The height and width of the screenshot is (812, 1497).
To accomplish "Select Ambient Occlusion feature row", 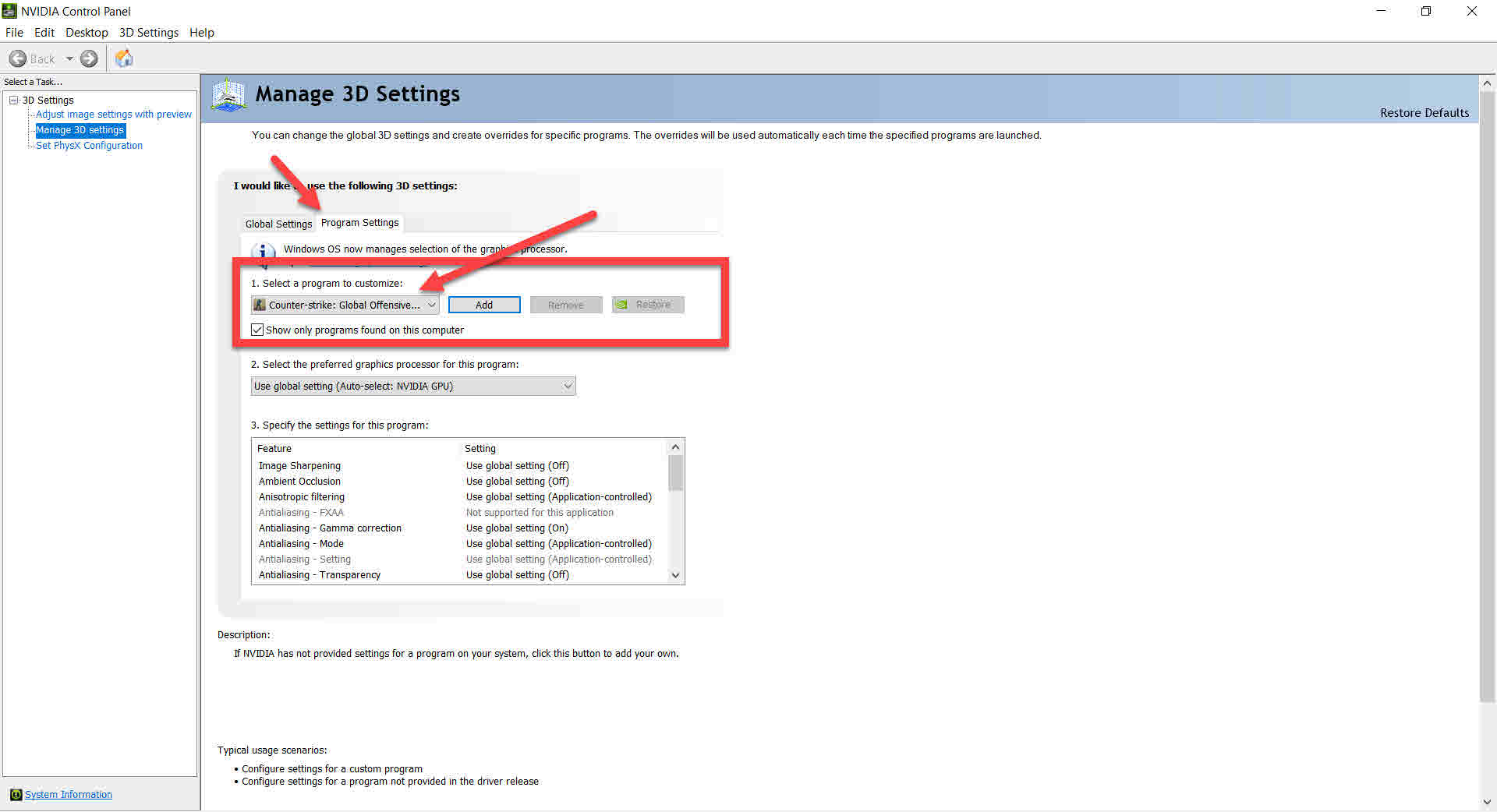I will tap(460, 482).
